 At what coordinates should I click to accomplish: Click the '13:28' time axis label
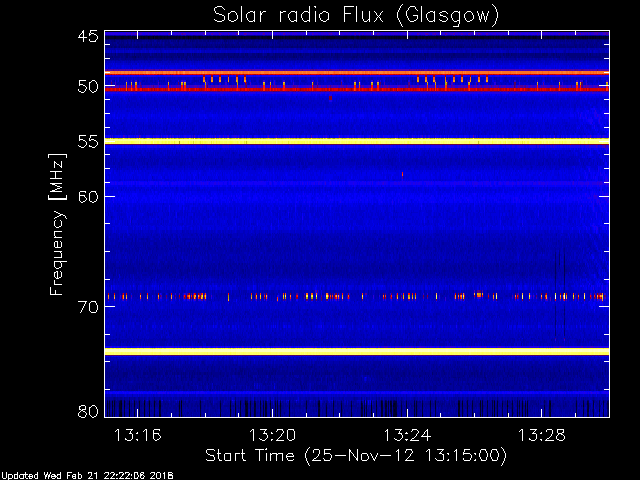pos(542,435)
